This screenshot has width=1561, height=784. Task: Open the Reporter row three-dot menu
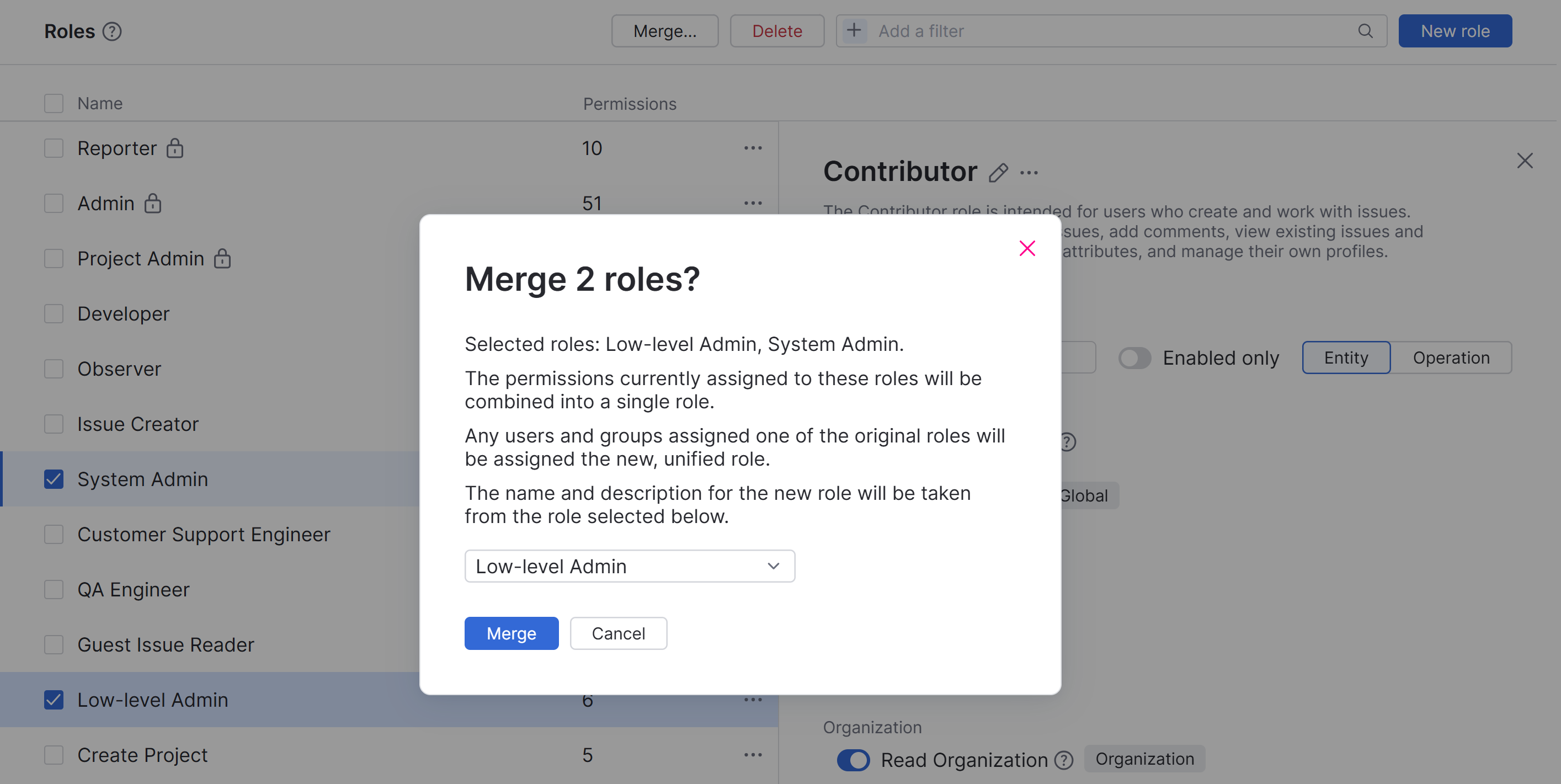[753, 148]
